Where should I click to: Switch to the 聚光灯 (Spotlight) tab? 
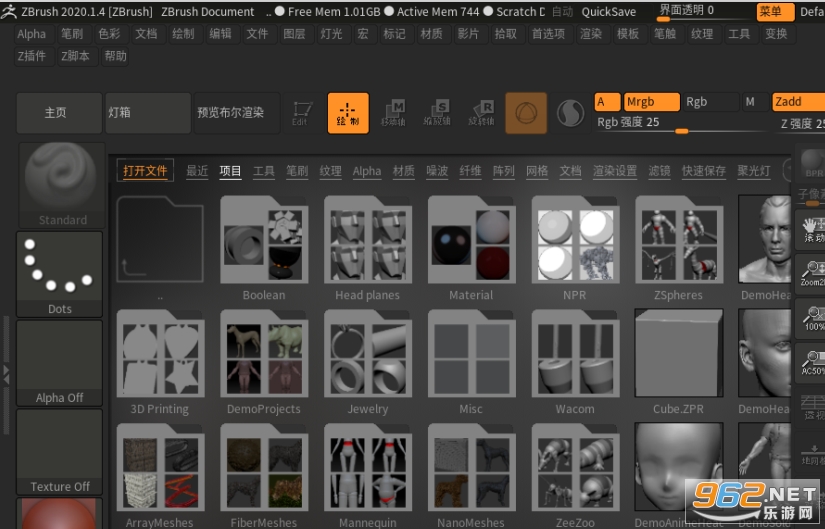754,171
